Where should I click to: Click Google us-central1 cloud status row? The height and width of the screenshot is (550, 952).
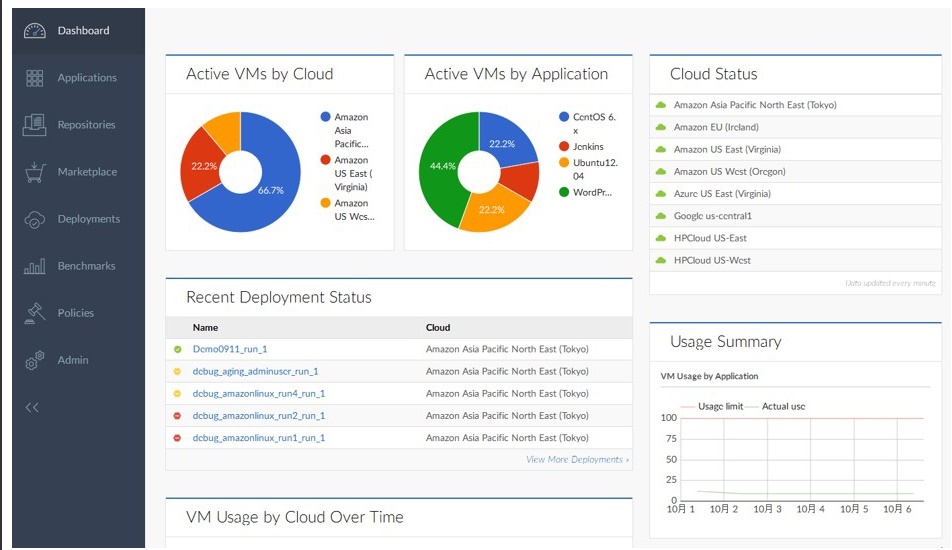(x=712, y=216)
